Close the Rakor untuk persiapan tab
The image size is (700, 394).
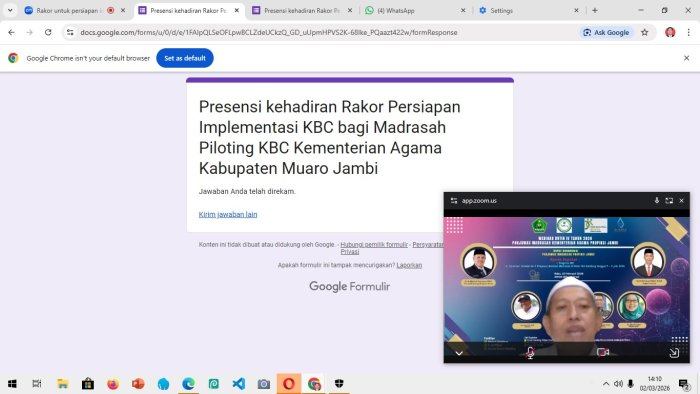[x=123, y=10]
